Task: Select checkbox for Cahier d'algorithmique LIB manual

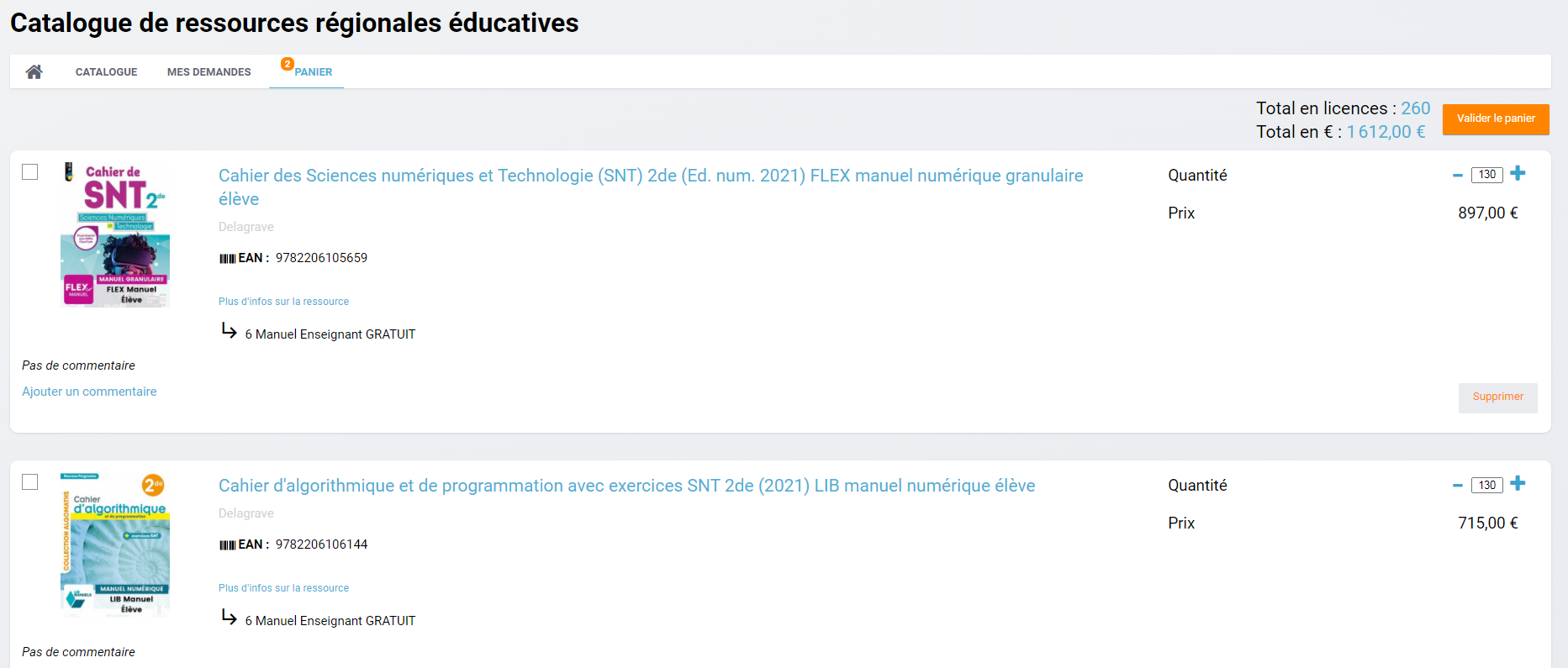Action: tap(30, 482)
